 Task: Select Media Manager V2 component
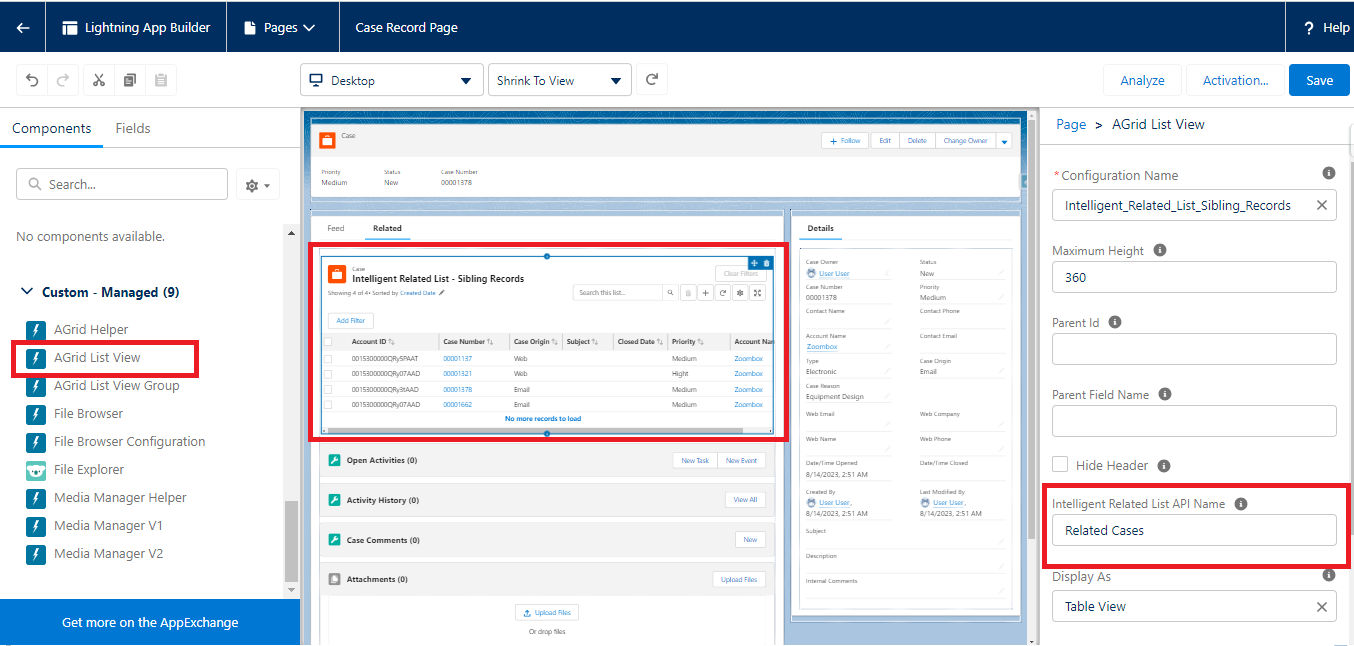[x=108, y=553]
